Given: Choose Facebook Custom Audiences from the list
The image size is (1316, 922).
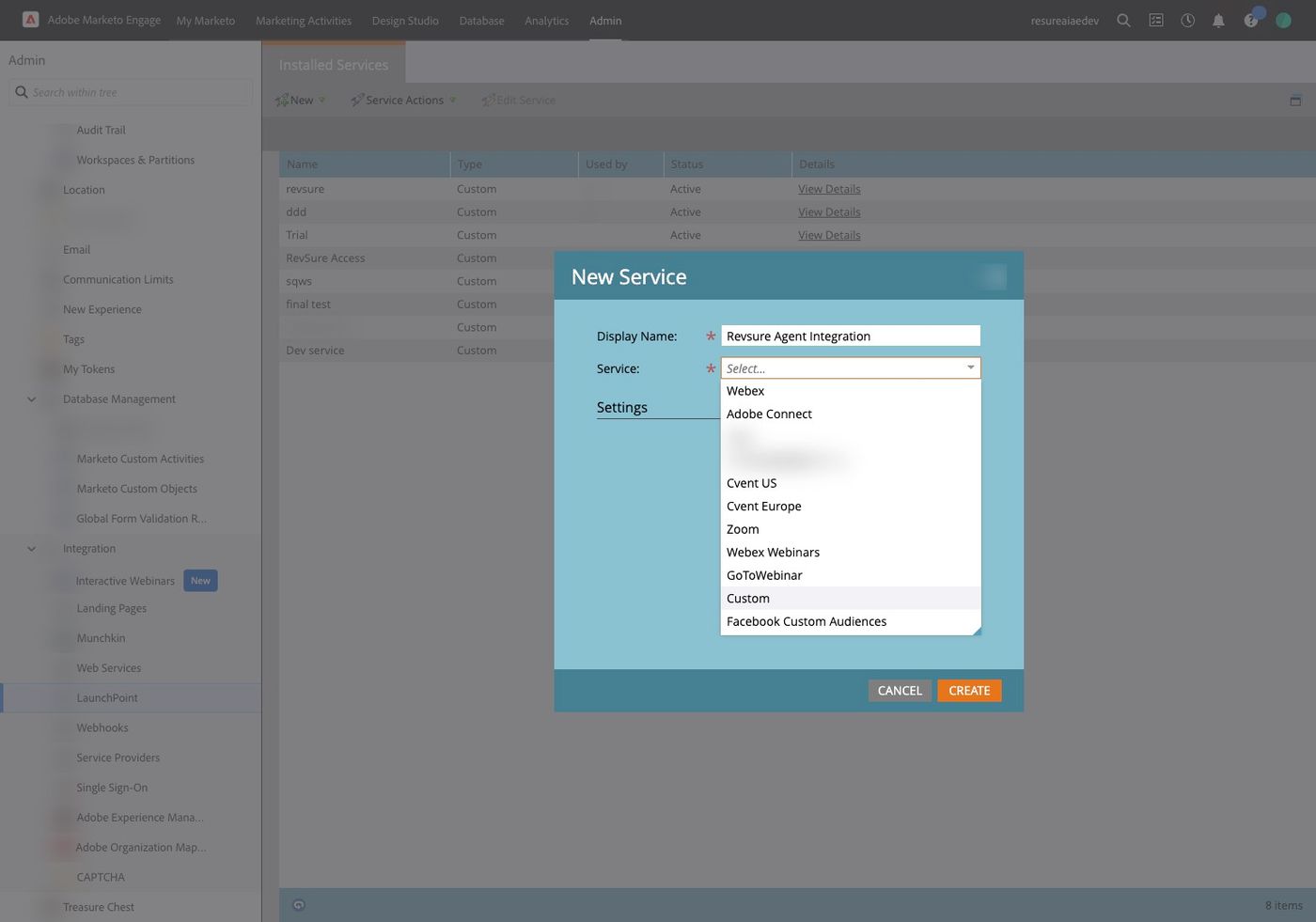Looking at the screenshot, I should click(851, 621).
